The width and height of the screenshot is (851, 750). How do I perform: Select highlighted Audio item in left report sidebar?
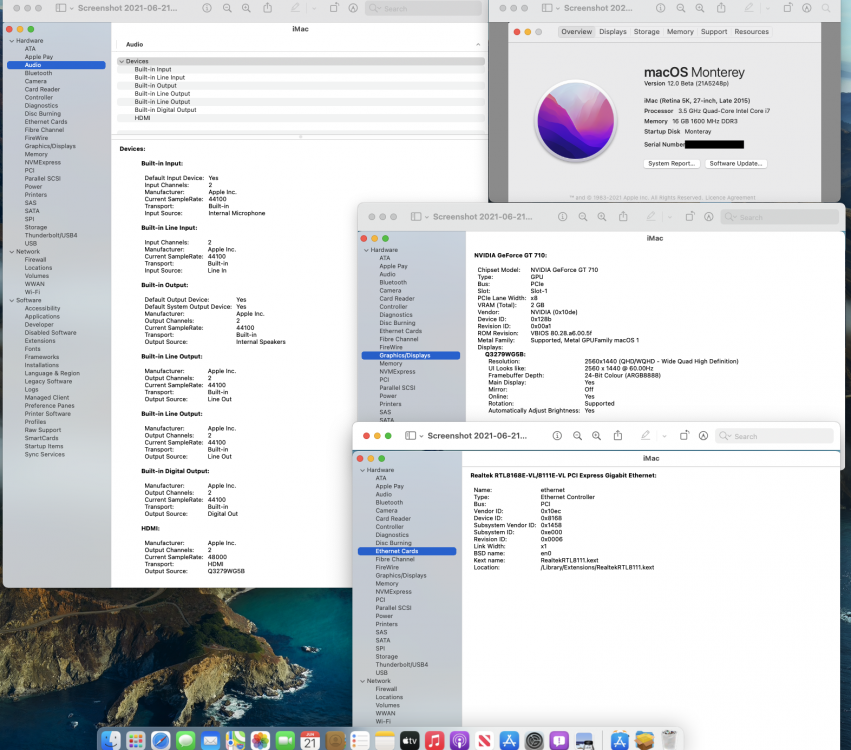56,65
